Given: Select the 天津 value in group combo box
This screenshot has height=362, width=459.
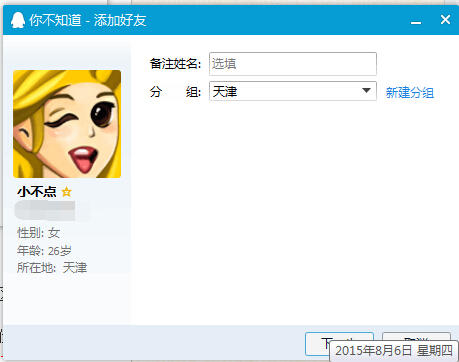Looking at the screenshot, I should 225,91.
